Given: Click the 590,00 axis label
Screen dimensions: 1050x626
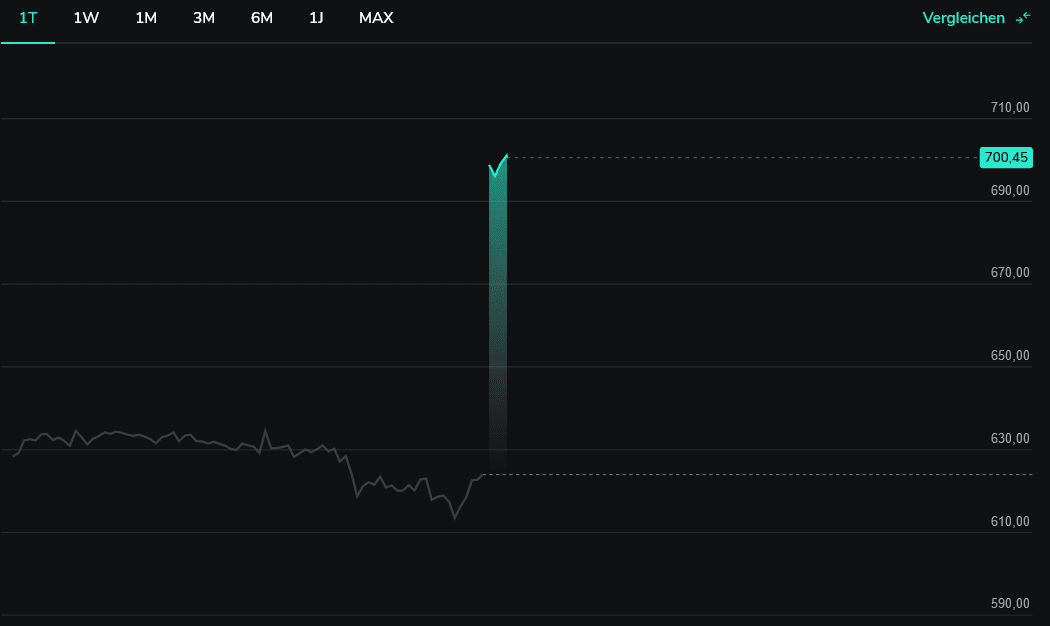Looking at the screenshot, I should coord(1009,603).
